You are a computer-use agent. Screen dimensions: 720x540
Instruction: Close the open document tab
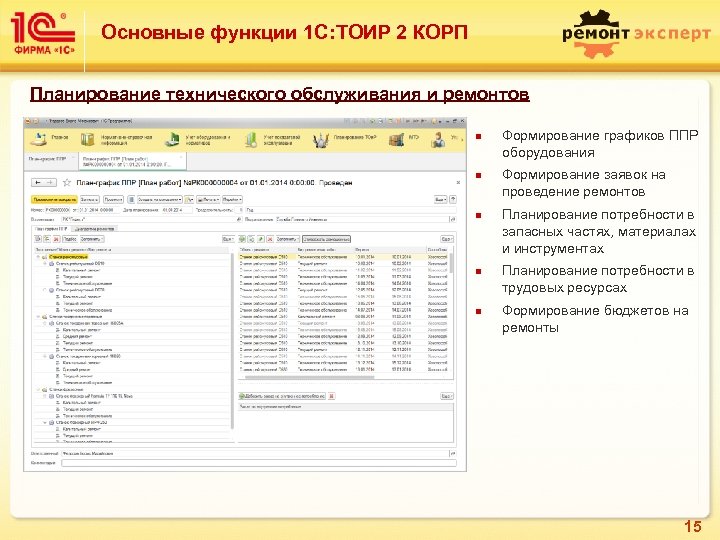pos(181,157)
